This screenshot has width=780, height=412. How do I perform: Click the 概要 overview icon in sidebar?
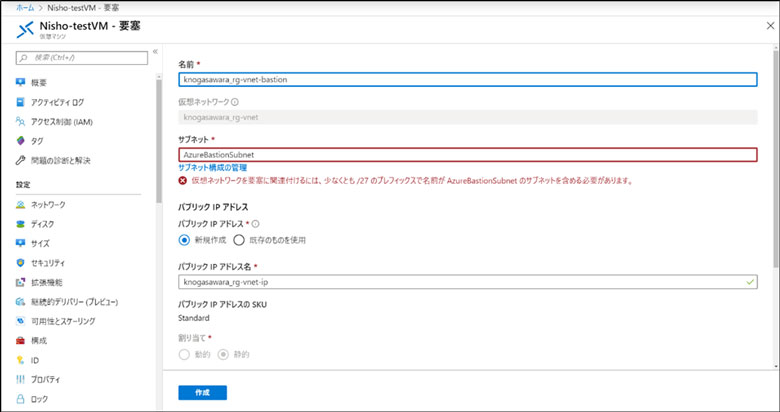[x=20, y=82]
